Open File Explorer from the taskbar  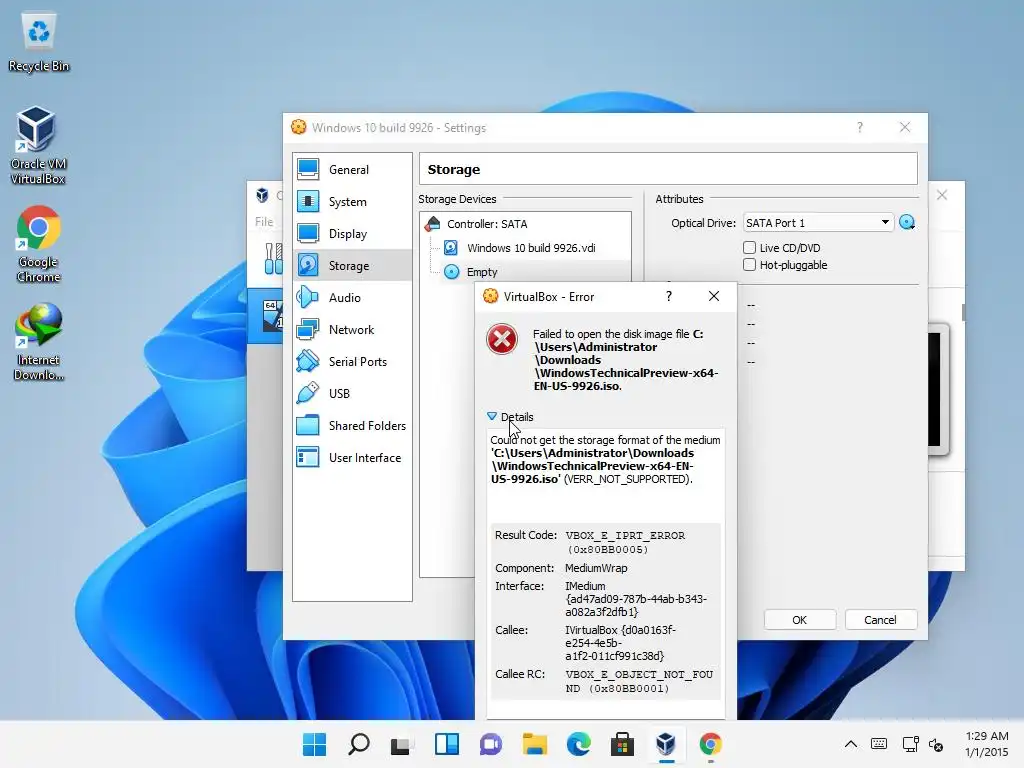tap(534, 744)
